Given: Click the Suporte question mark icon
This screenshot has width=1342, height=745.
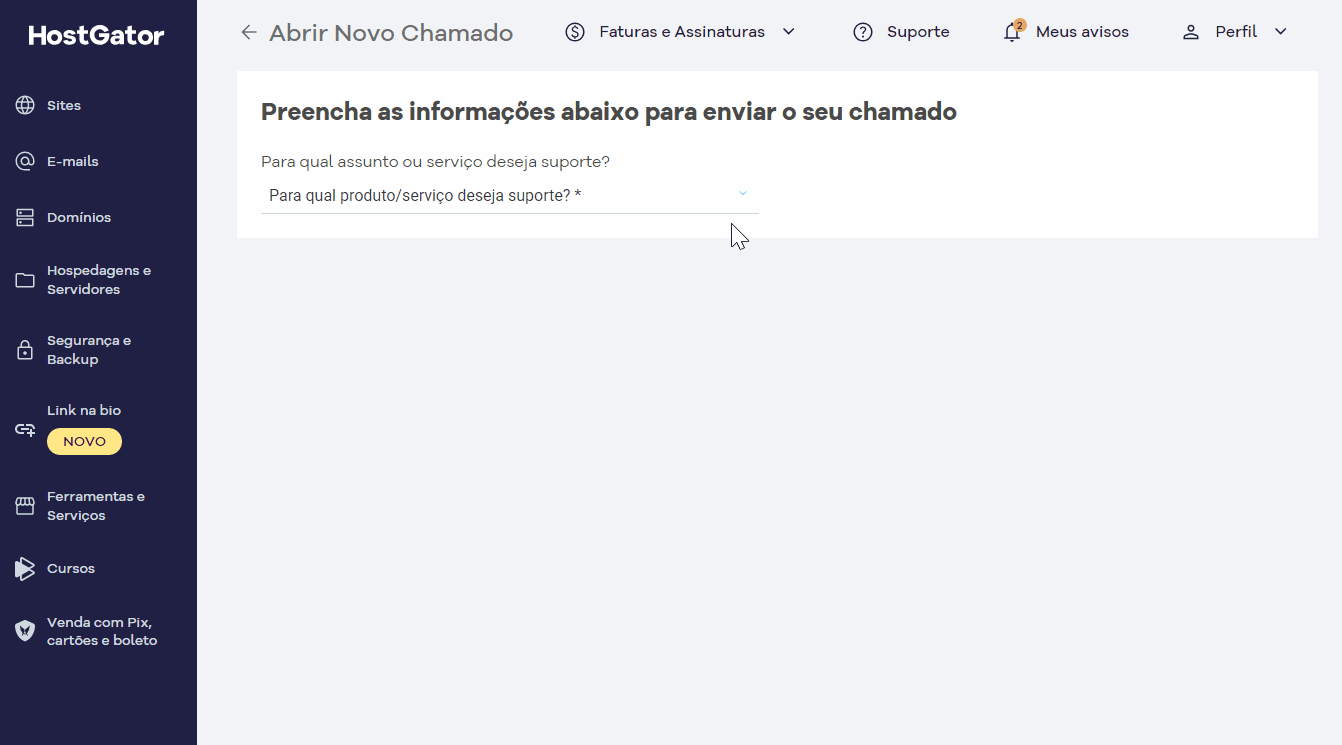Looking at the screenshot, I should tap(863, 32).
